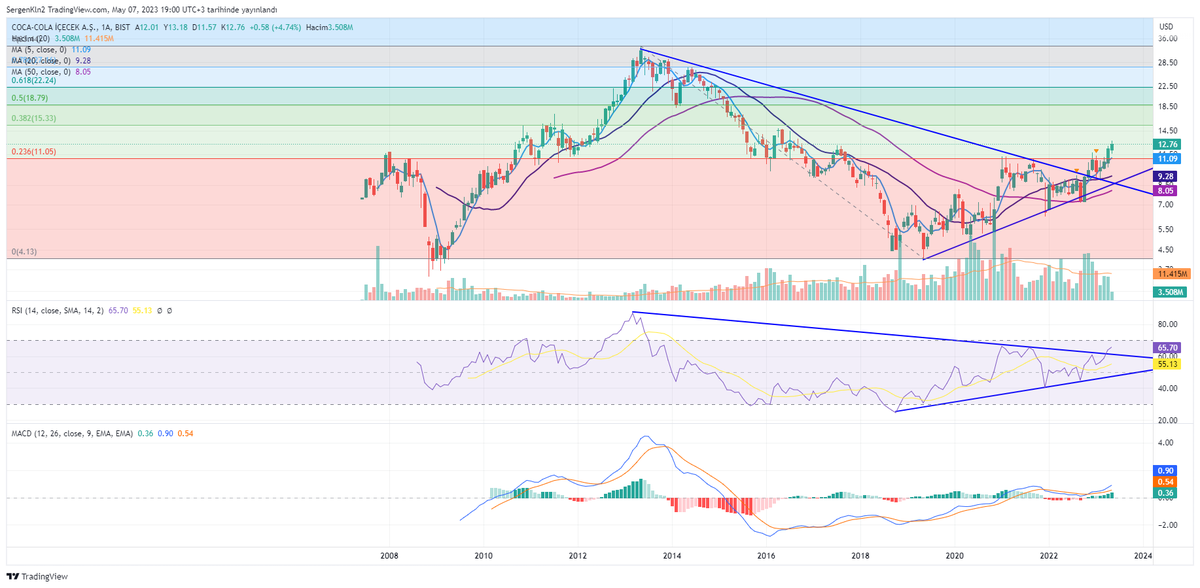Click the 40.00 RSI axis label
The image size is (1200, 588).
click(1167, 388)
